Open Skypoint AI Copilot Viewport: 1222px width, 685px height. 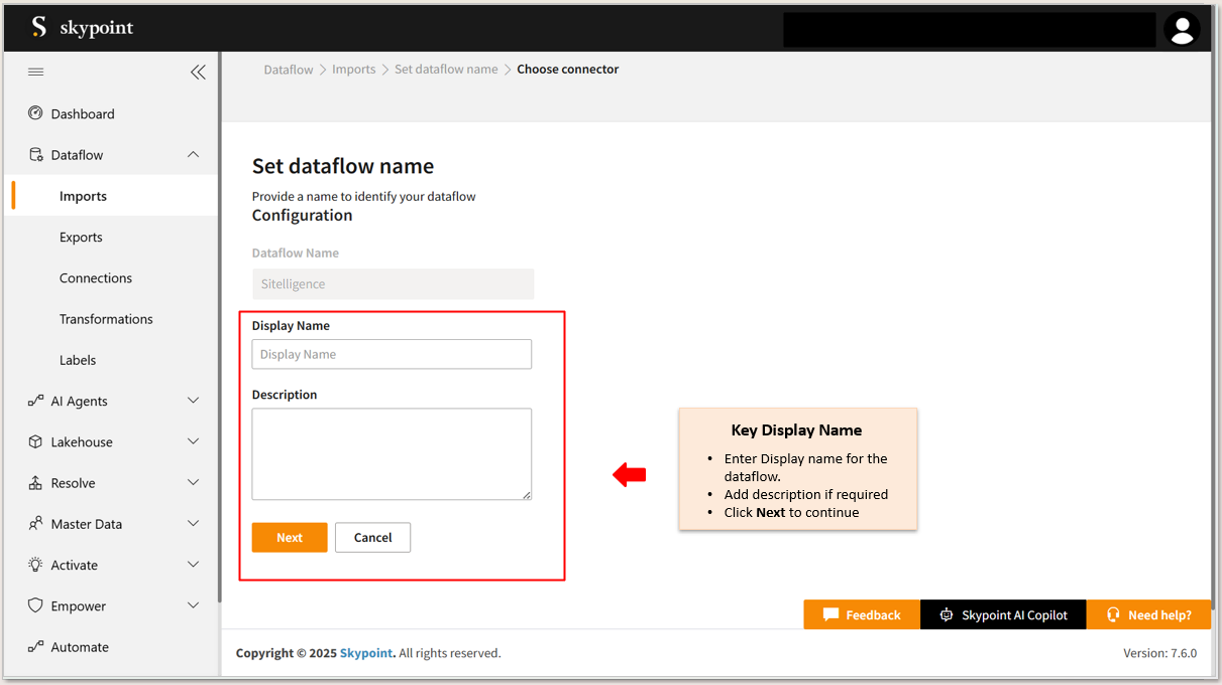click(x=1003, y=615)
